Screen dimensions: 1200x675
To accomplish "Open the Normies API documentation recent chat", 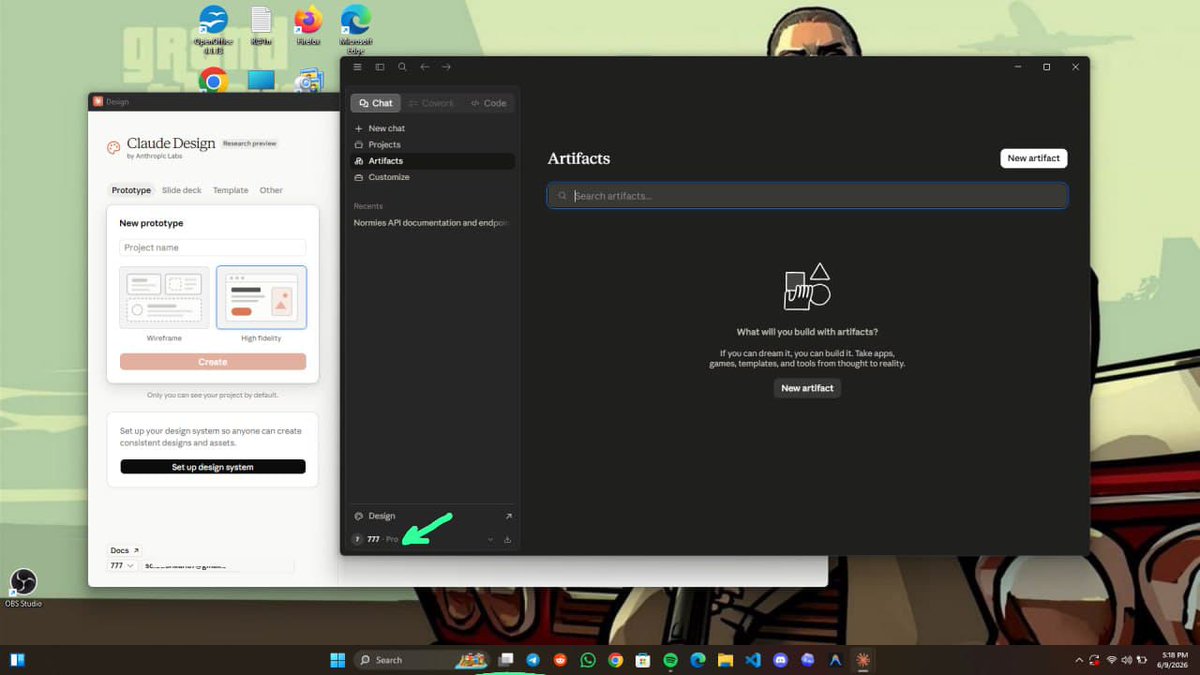I will click(433, 223).
